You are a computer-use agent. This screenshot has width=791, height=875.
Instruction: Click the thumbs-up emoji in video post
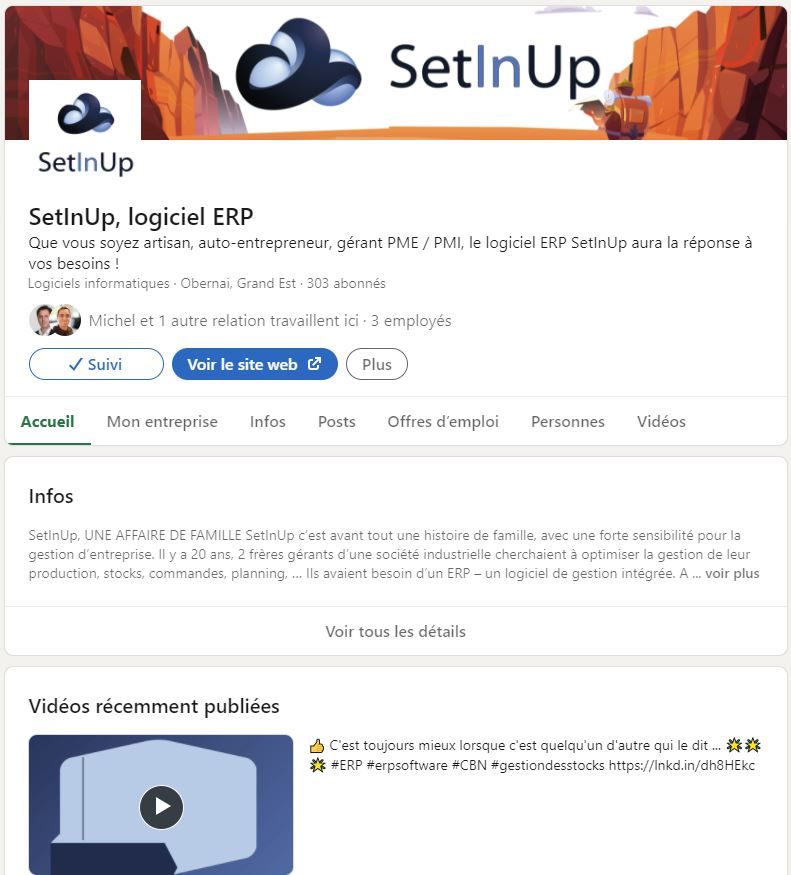point(317,746)
